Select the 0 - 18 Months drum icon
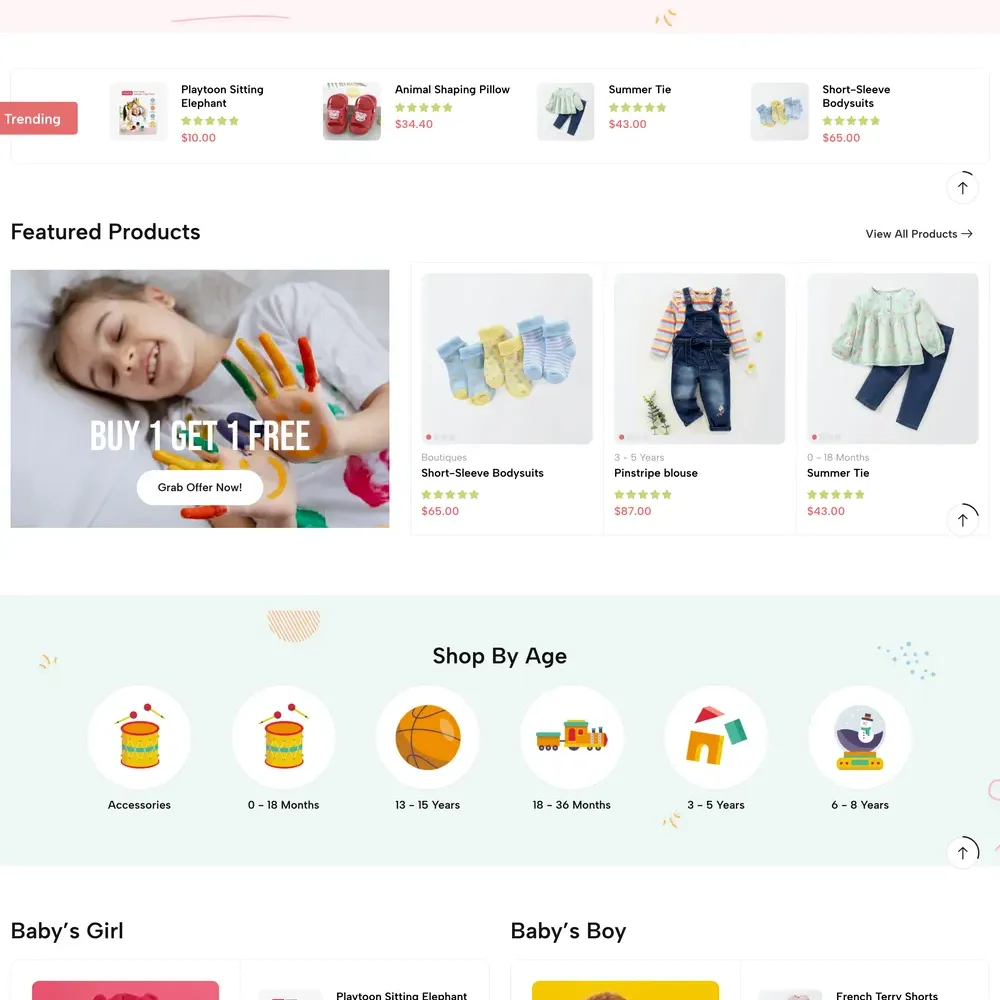The image size is (1000, 1000). (x=283, y=737)
